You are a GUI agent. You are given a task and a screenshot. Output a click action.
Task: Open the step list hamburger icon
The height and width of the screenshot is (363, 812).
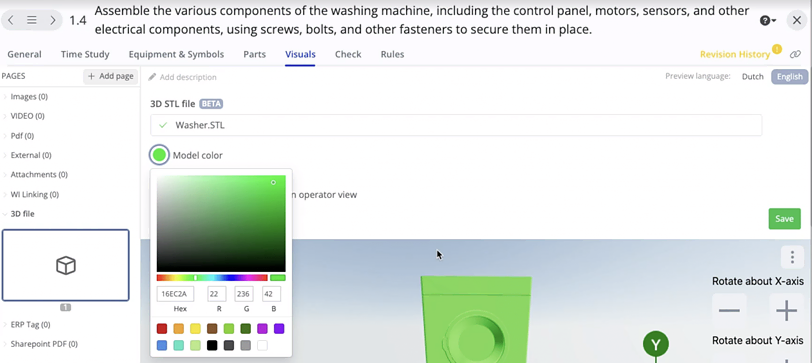tap(32, 20)
